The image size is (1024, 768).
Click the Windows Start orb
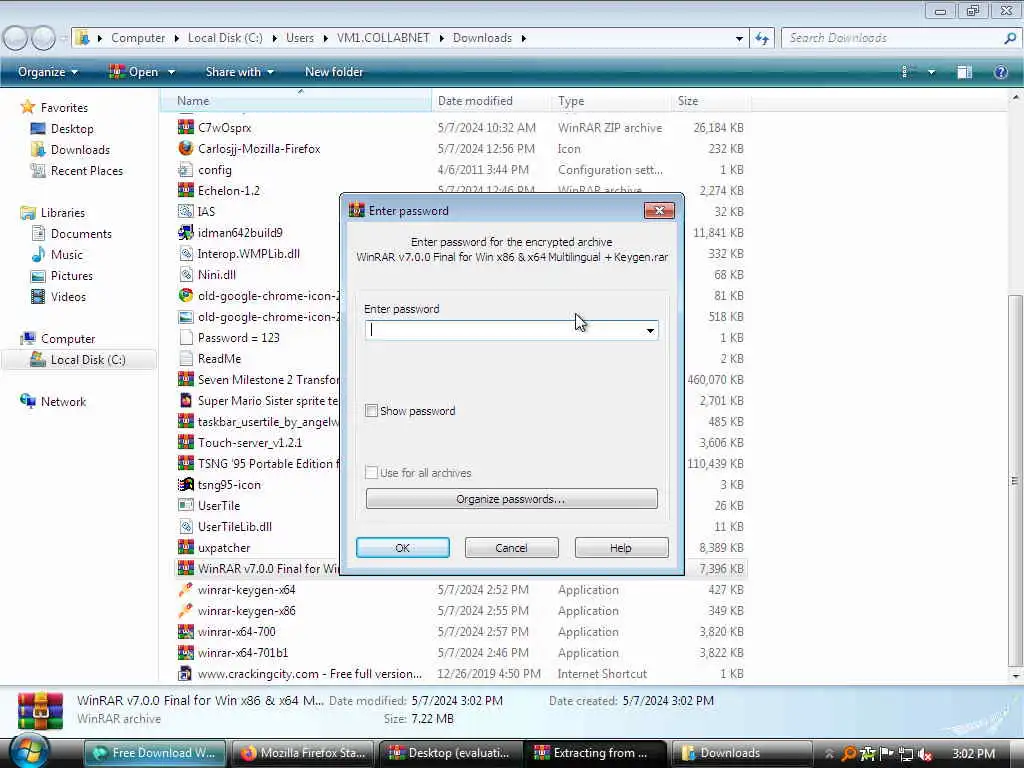pos(30,751)
